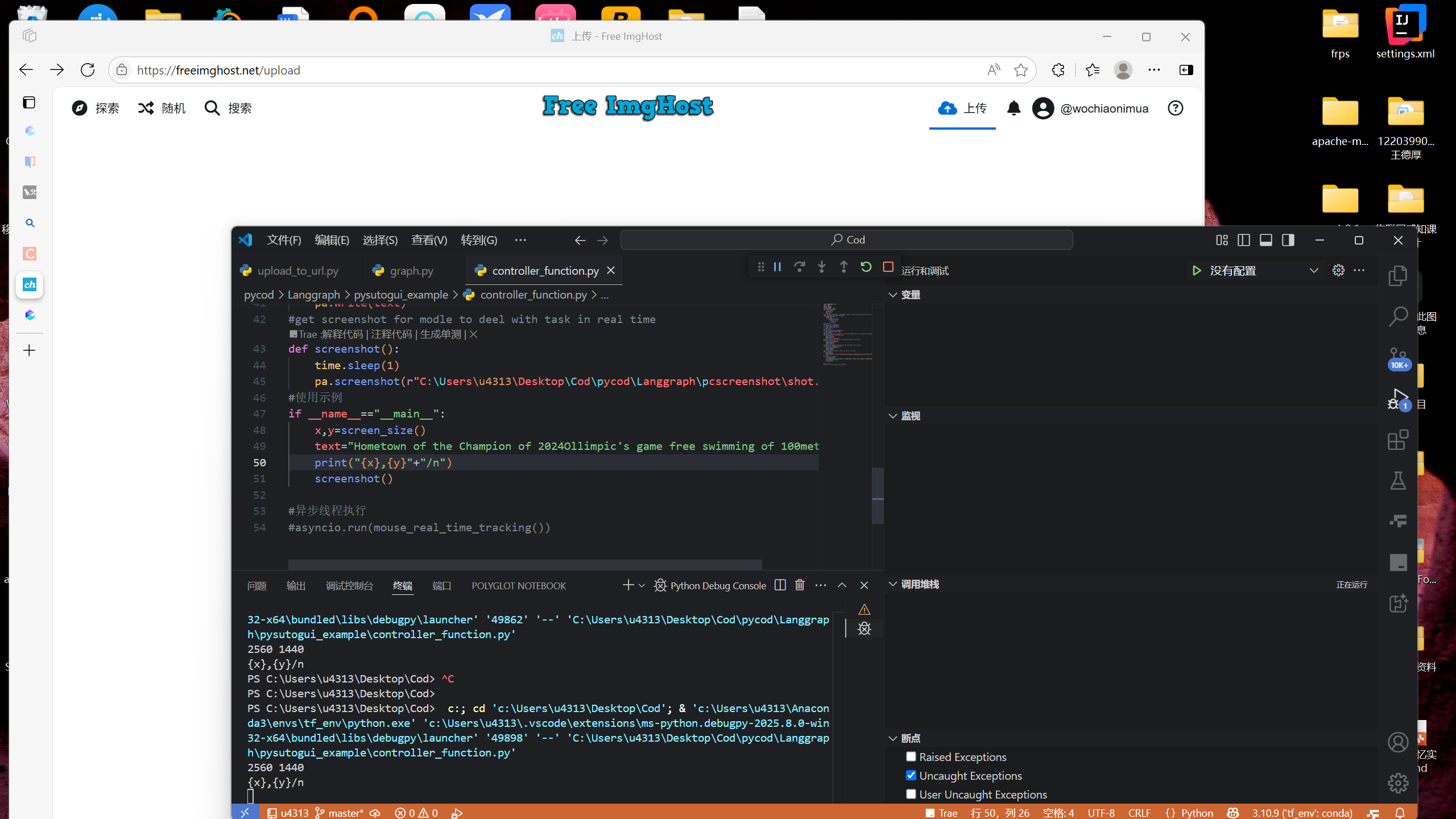Click master* branch in status bar
The height and width of the screenshot is (819, 1456).
(339, 813)
